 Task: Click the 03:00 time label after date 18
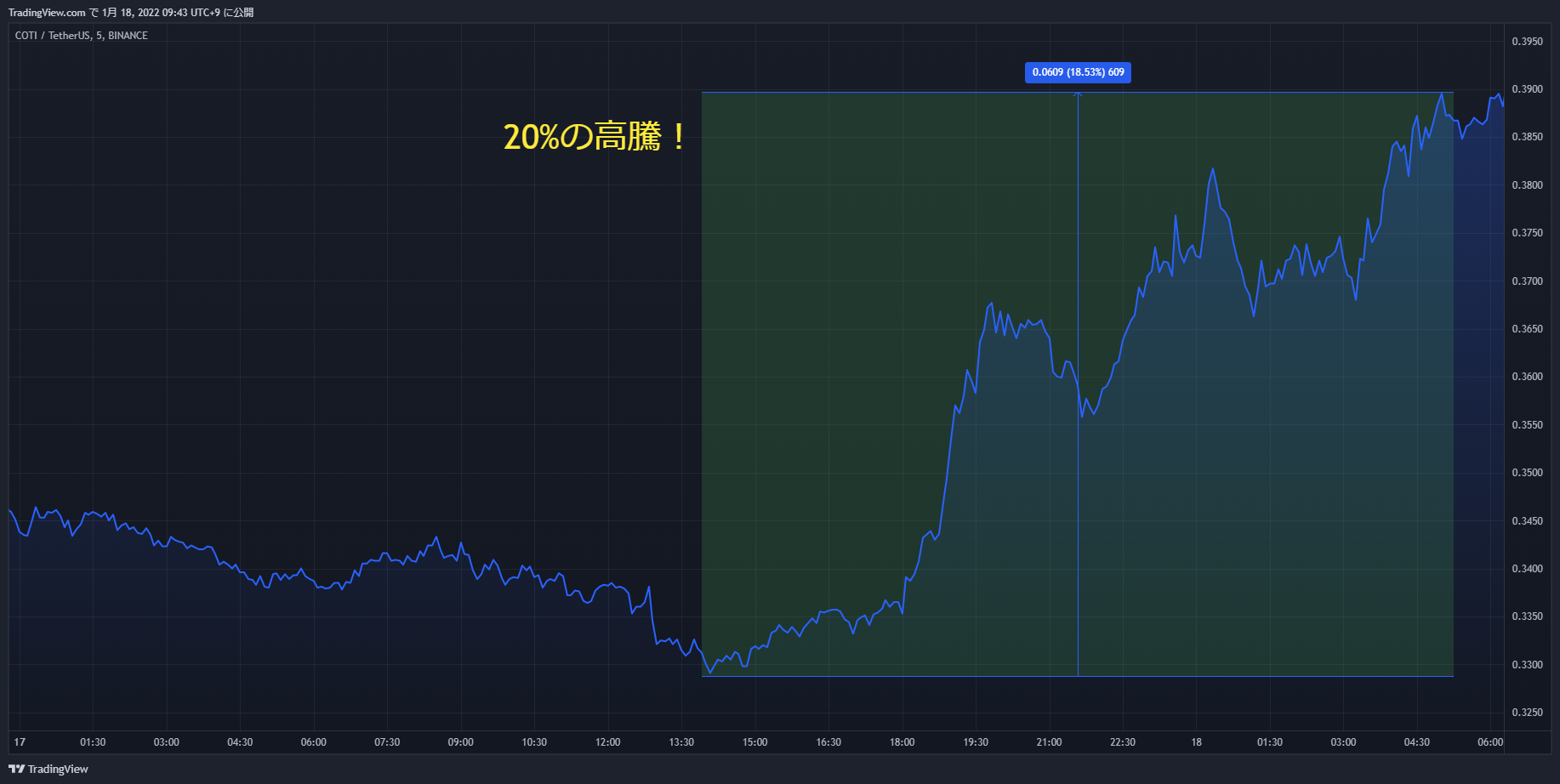pyautogui.click(x=1344, y=742)
